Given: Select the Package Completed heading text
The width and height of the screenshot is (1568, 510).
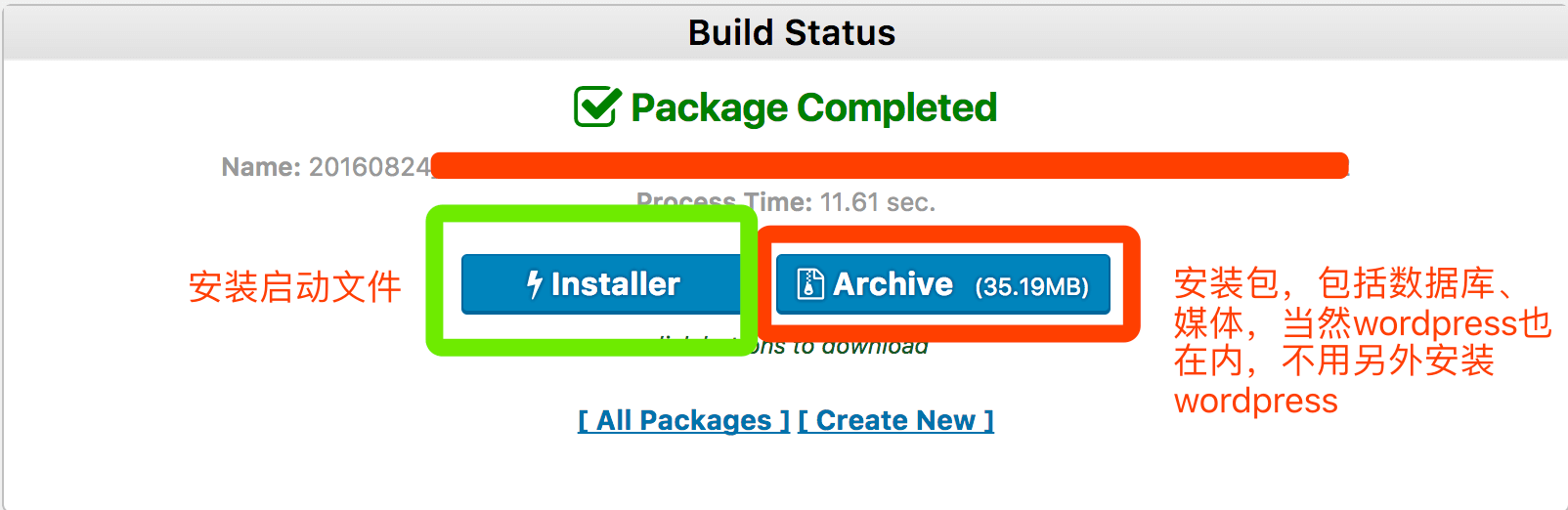Looking at the screenshot, I should pos(813,107).
